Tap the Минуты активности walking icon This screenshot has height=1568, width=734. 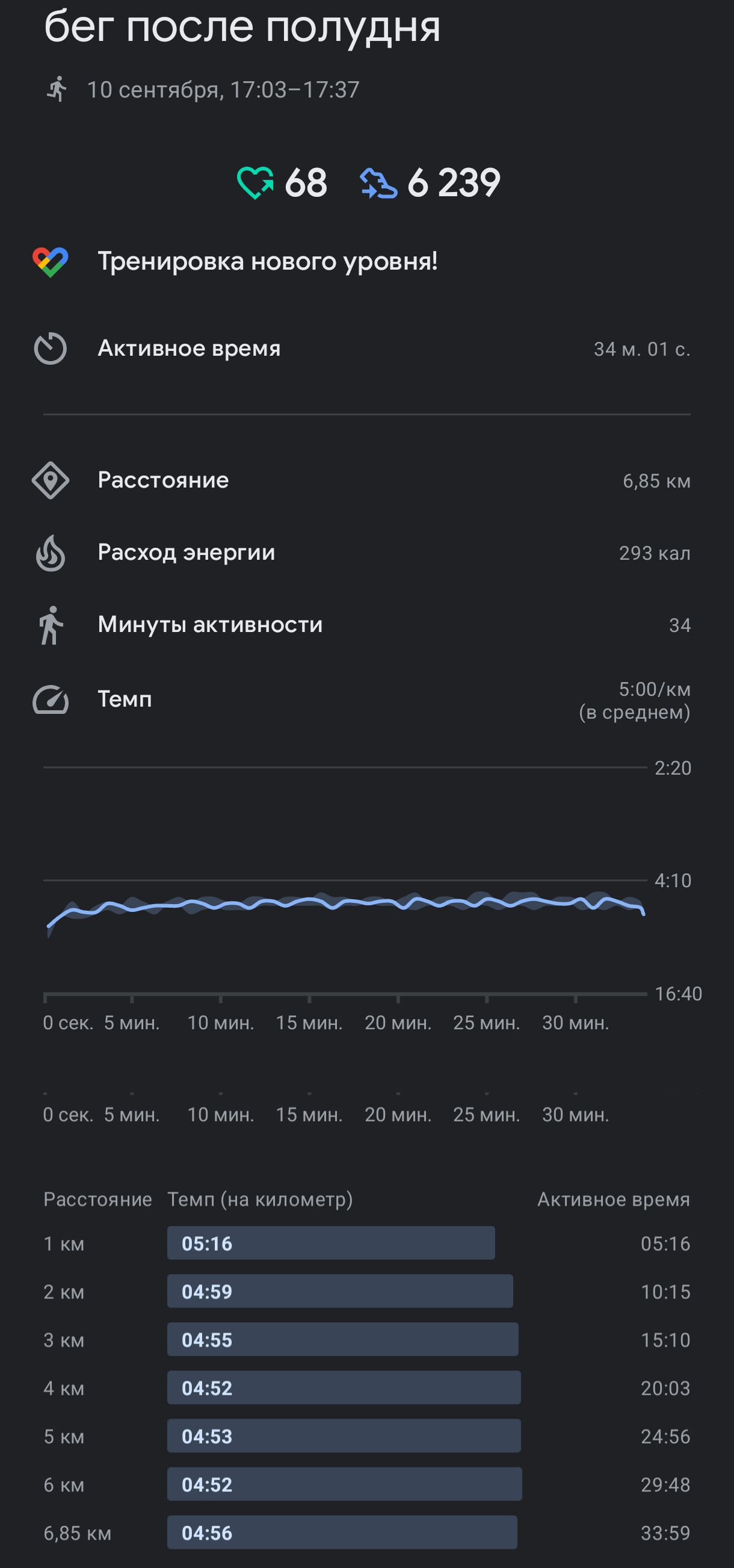[x=51, y=625]
